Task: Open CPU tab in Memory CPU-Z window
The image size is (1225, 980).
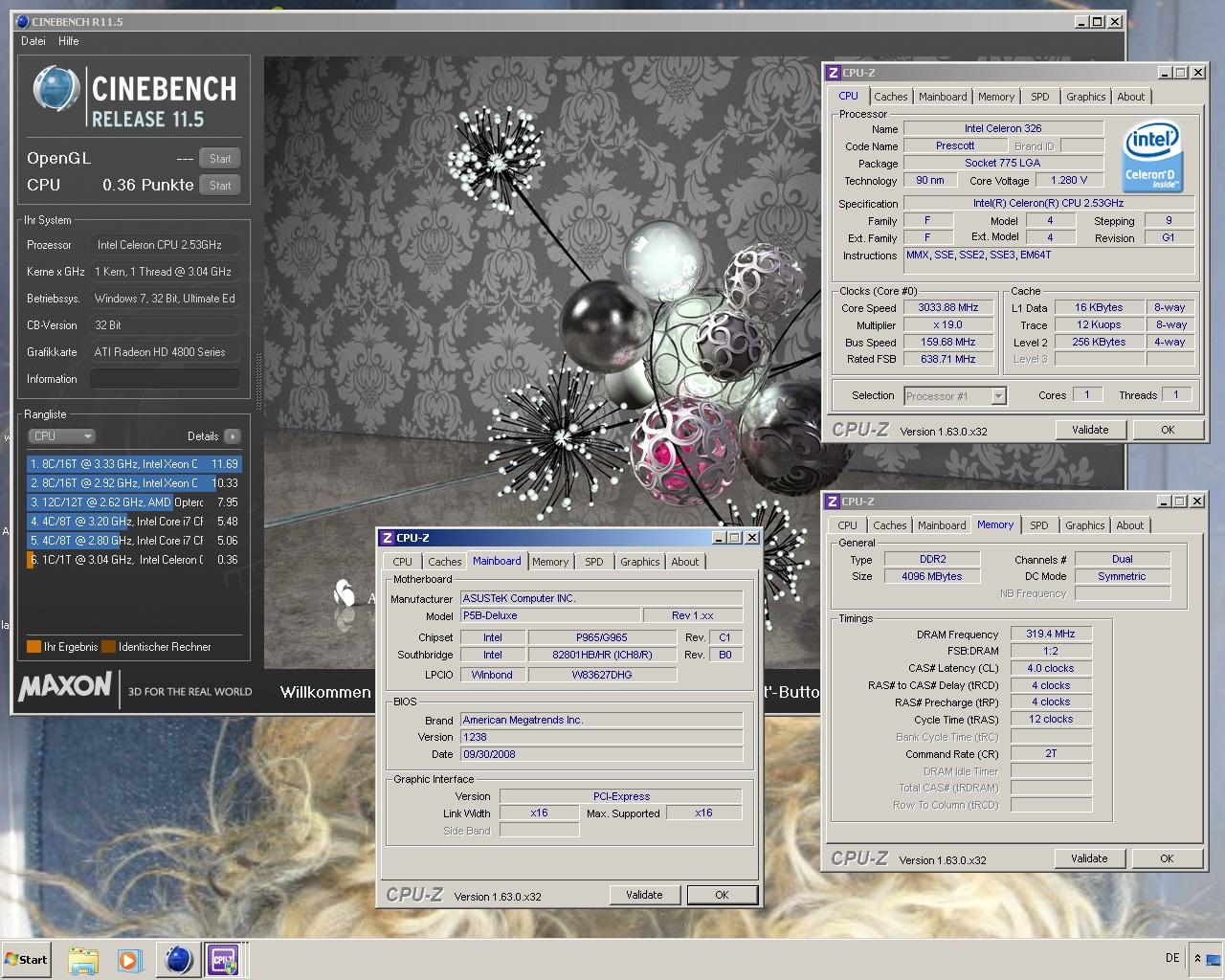Action: tap(848, 525)
